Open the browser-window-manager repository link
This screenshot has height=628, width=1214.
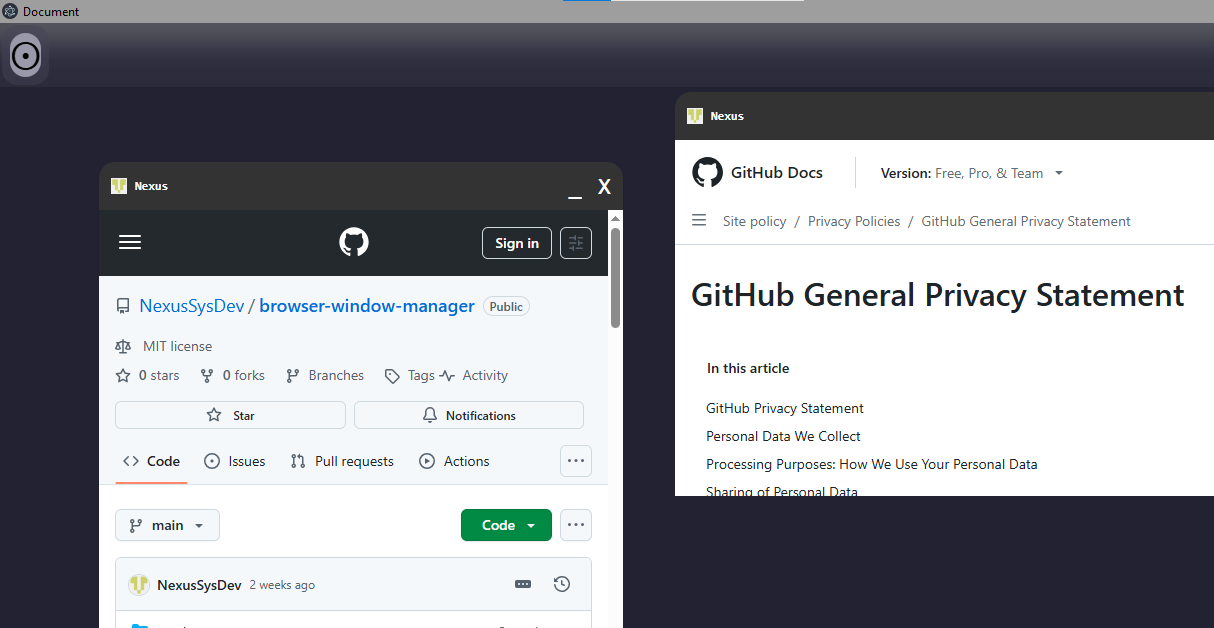(x=367, y=306)
